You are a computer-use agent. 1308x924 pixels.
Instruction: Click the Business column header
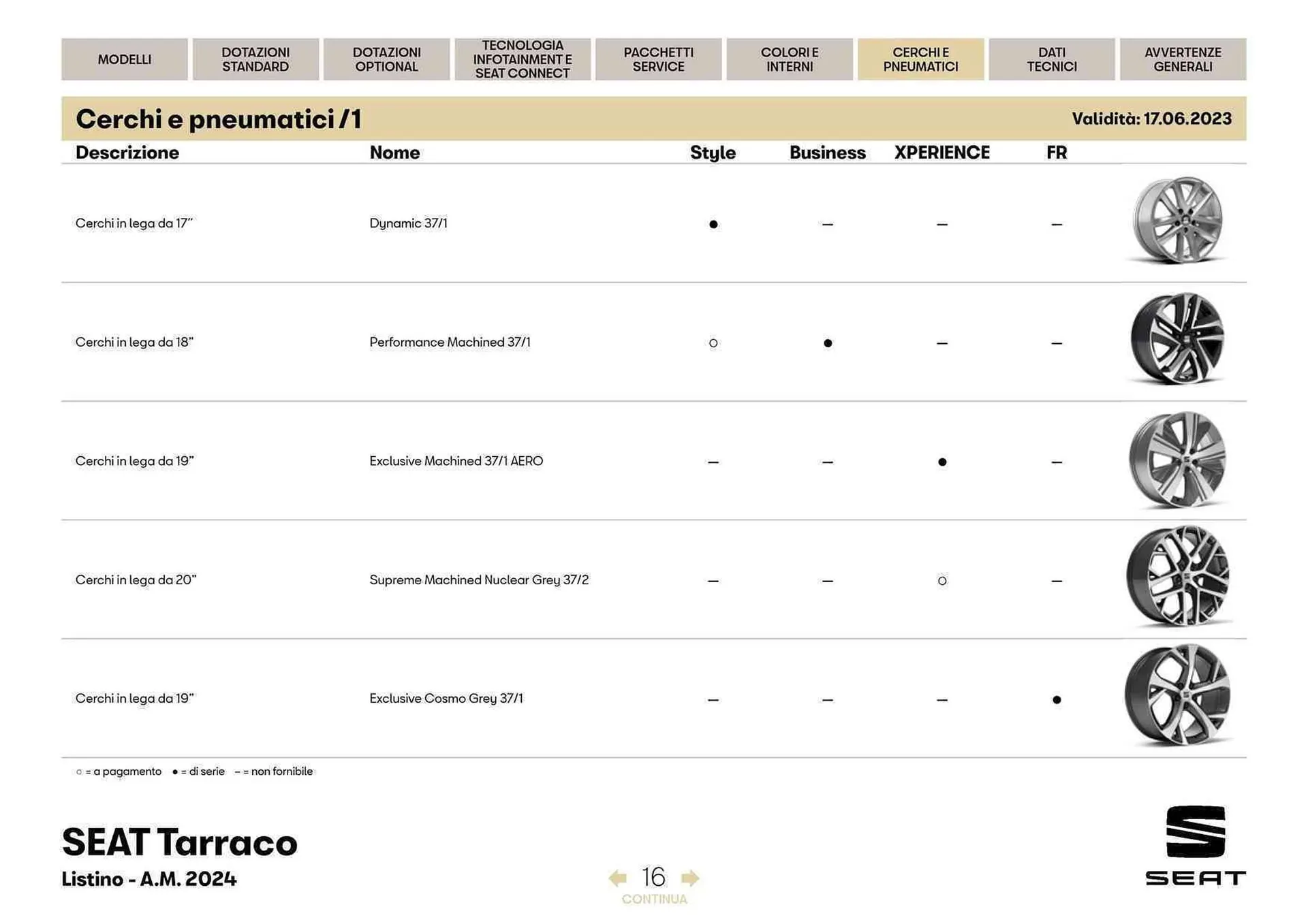click(828, 153)
